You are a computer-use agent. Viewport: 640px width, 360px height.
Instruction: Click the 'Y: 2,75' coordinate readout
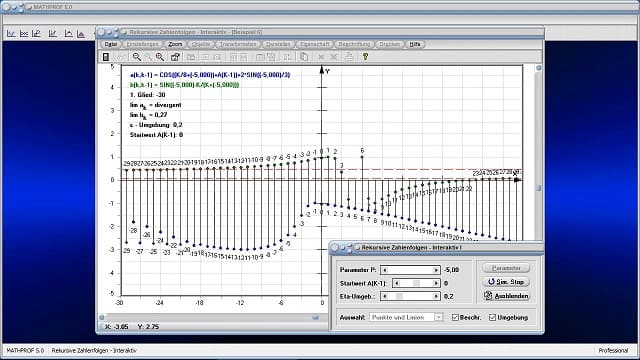[149, 327]
